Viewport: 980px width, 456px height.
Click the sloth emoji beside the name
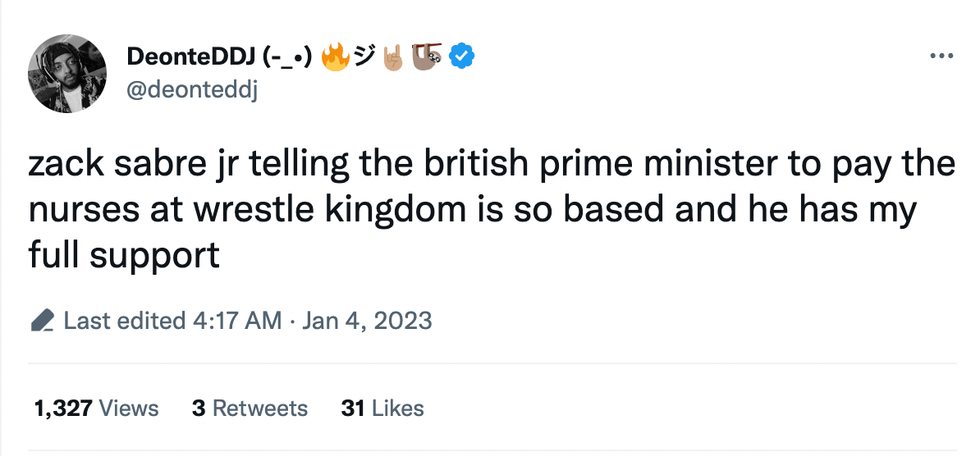(428, 57)
